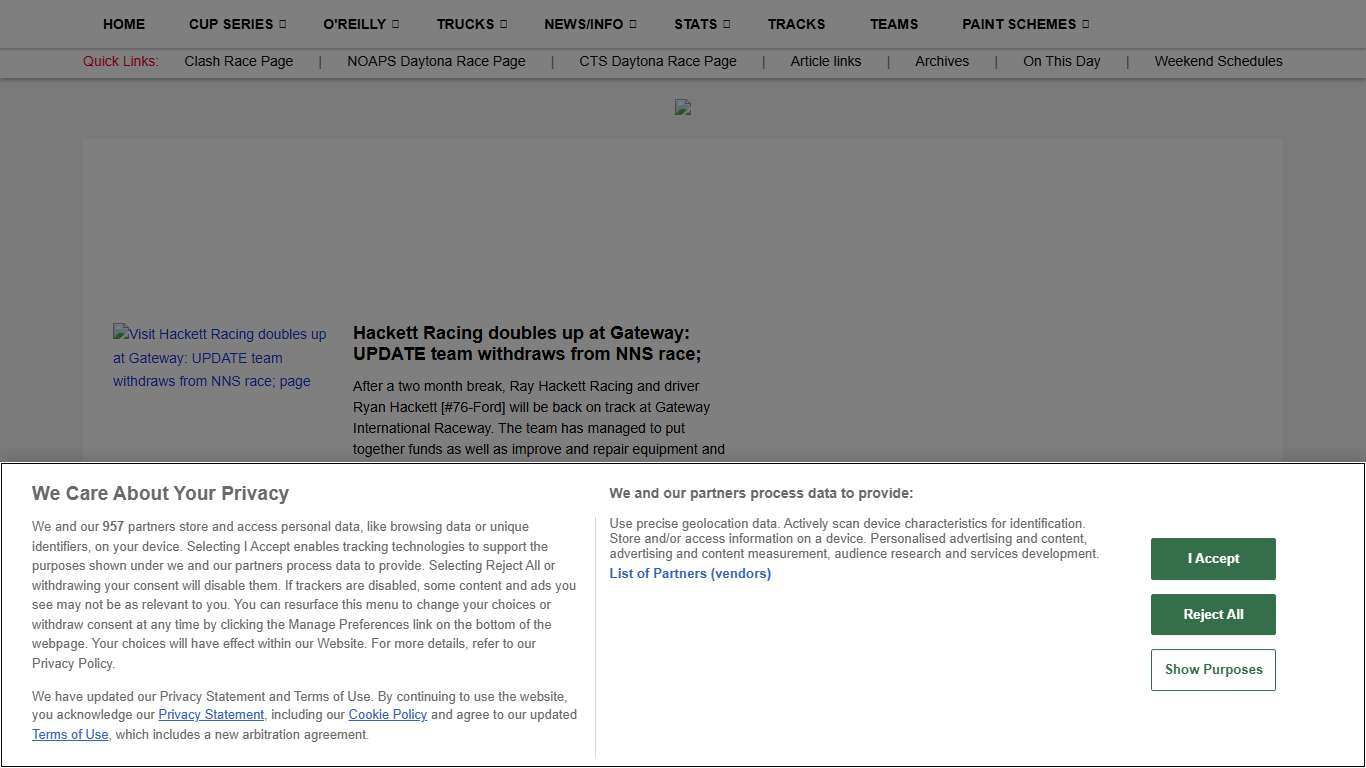The height and width of the screenshot is (768, 1366).
Task: Open the Show Purposes dialog
Action: point(1212,669)
